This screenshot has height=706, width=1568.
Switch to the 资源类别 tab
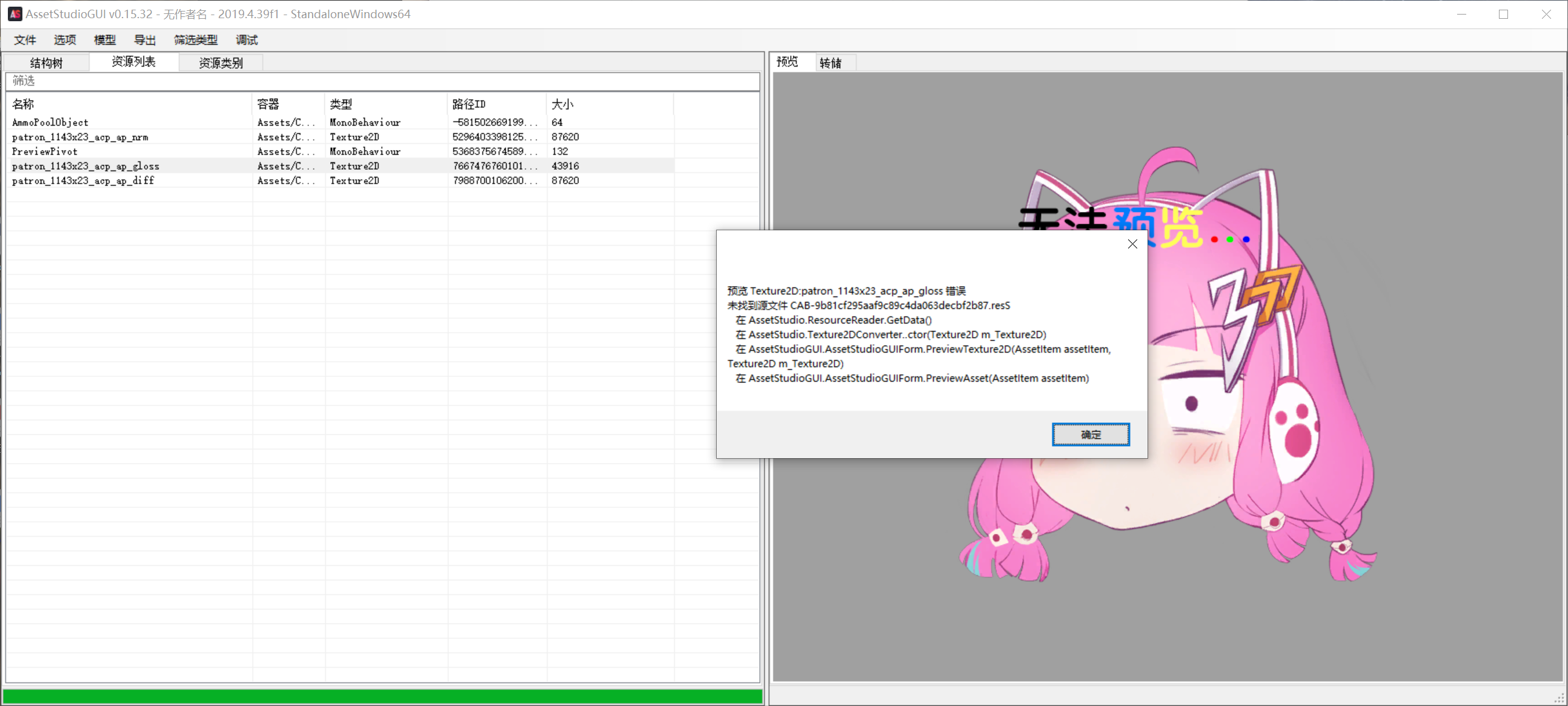pos(221,62)
